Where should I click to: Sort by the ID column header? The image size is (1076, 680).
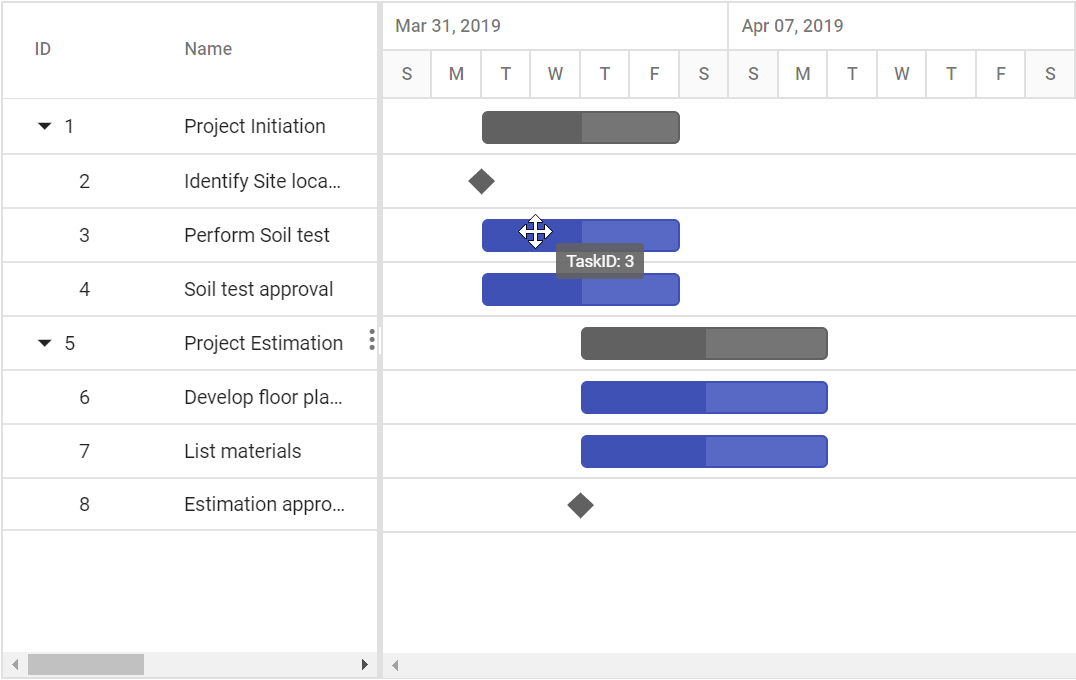[x=43, y=49]
